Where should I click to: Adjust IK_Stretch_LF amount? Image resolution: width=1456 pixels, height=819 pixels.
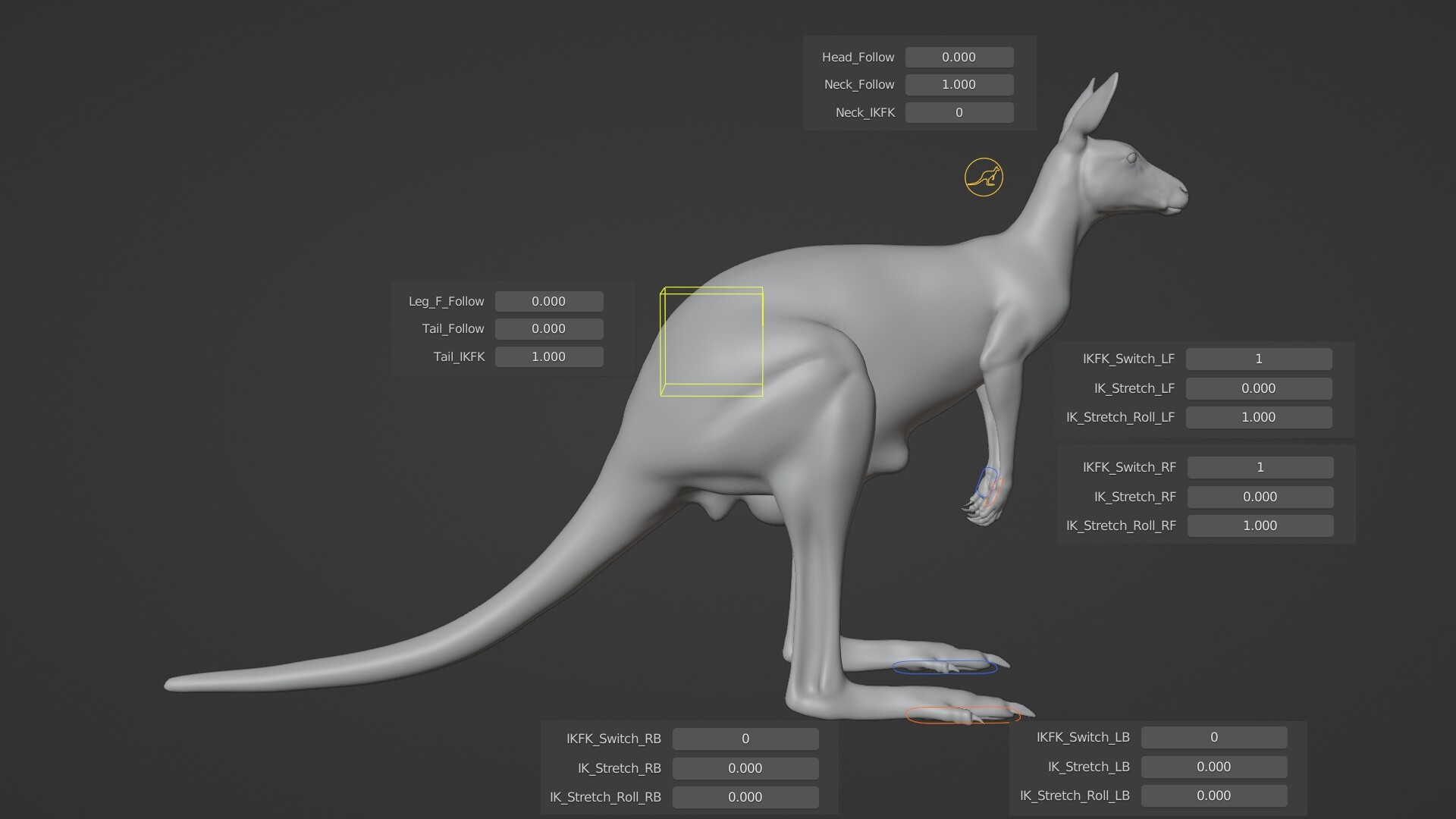(1258, 388)
